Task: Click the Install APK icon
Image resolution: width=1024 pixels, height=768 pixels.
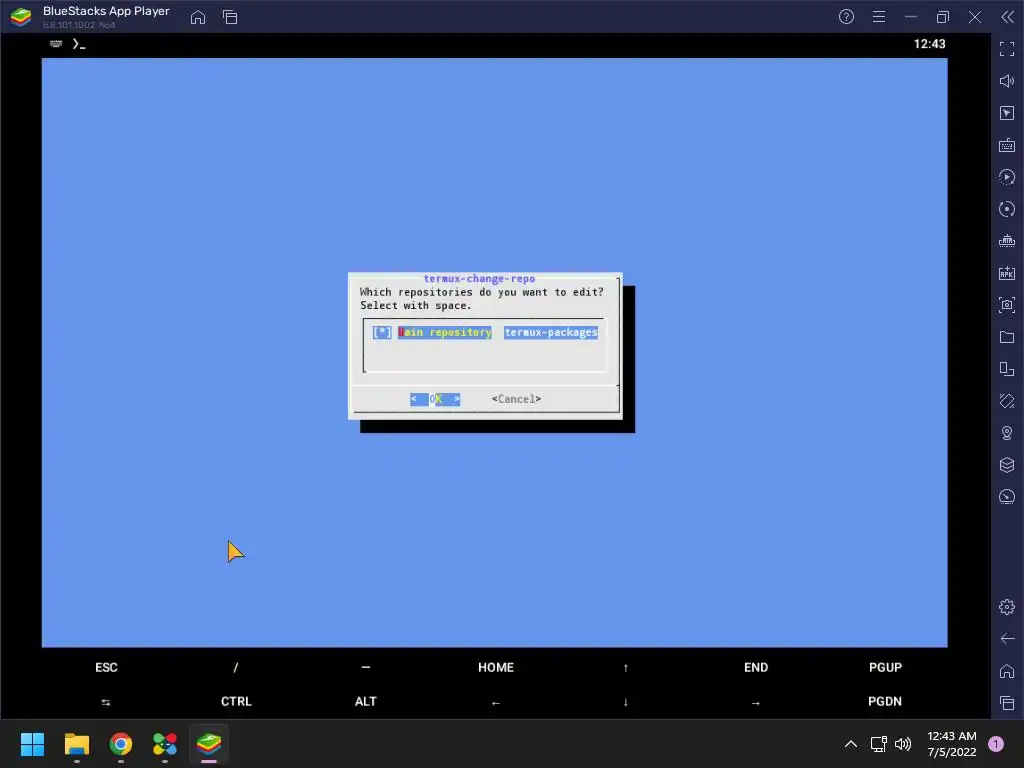Action: [x=1007, y=273]
